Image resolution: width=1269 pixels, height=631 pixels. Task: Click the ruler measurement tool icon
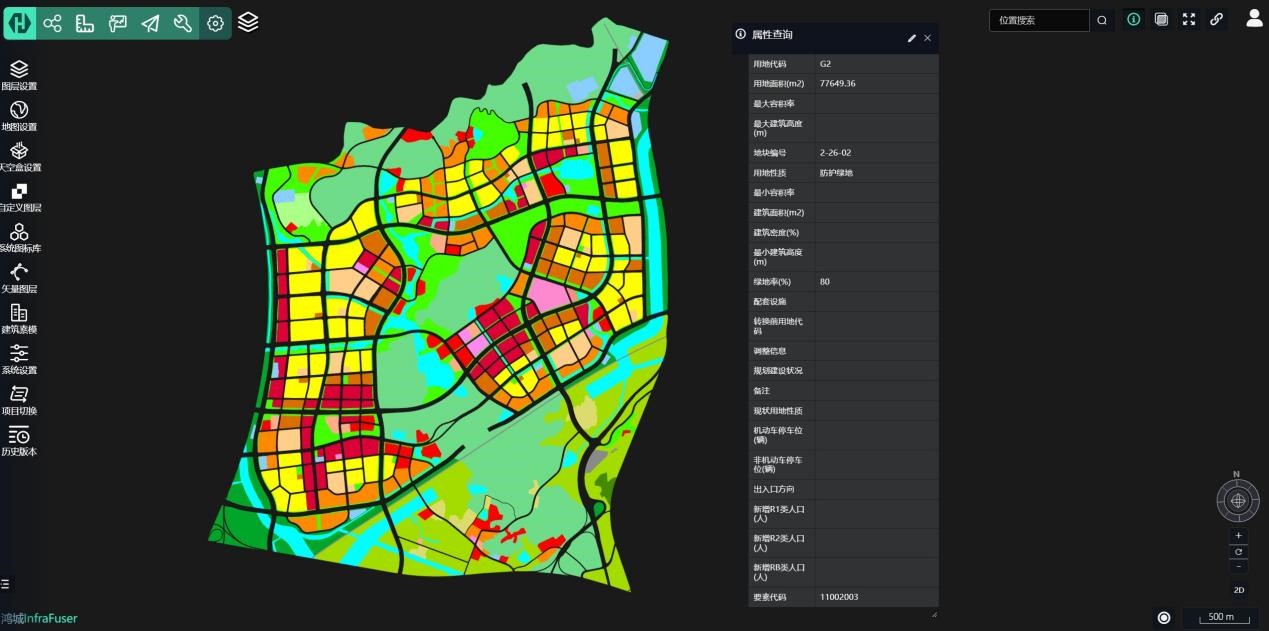tap(85, 23)
